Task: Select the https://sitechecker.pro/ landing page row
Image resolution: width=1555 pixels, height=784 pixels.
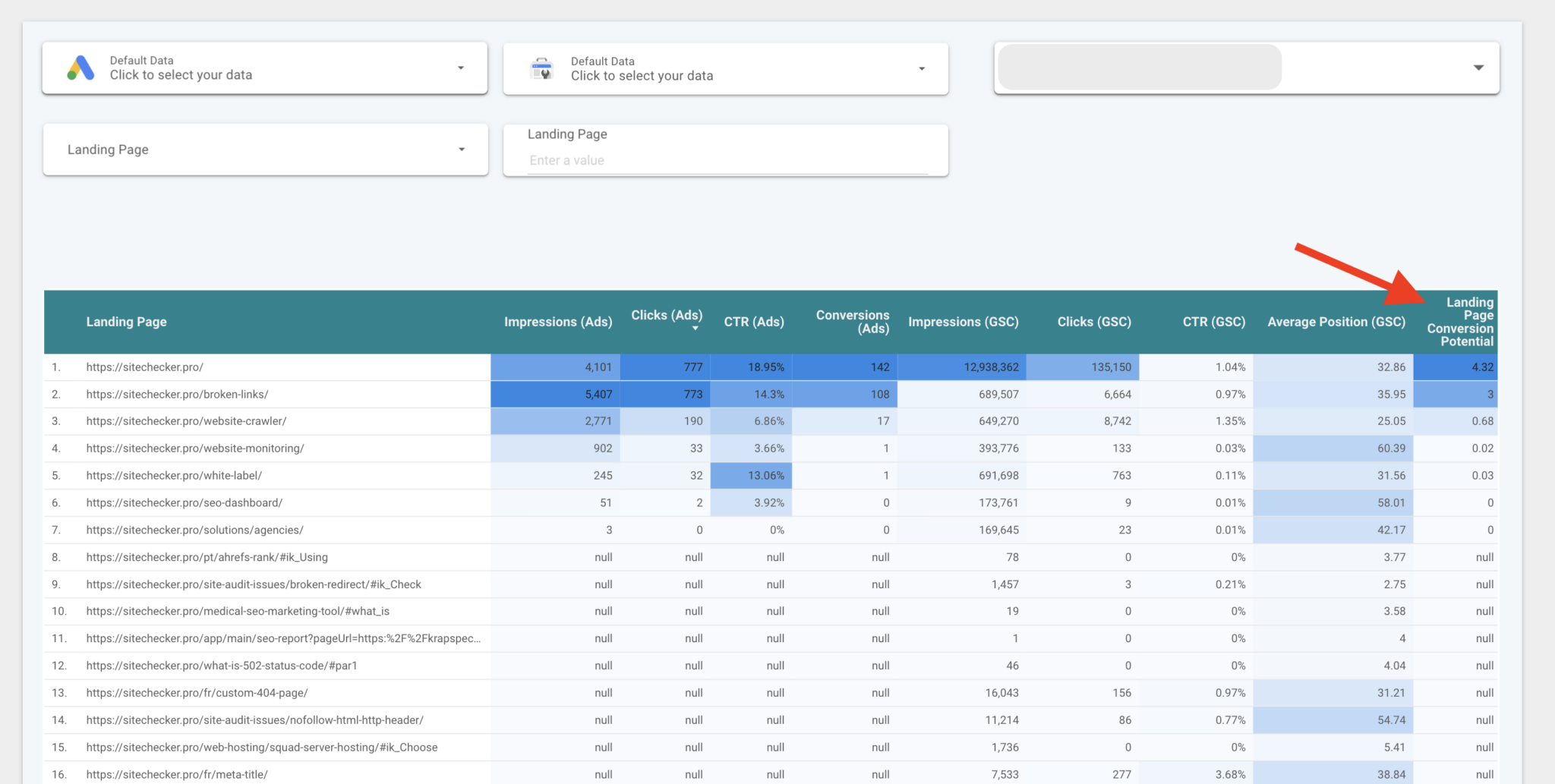Action: [x=771, y=367]
